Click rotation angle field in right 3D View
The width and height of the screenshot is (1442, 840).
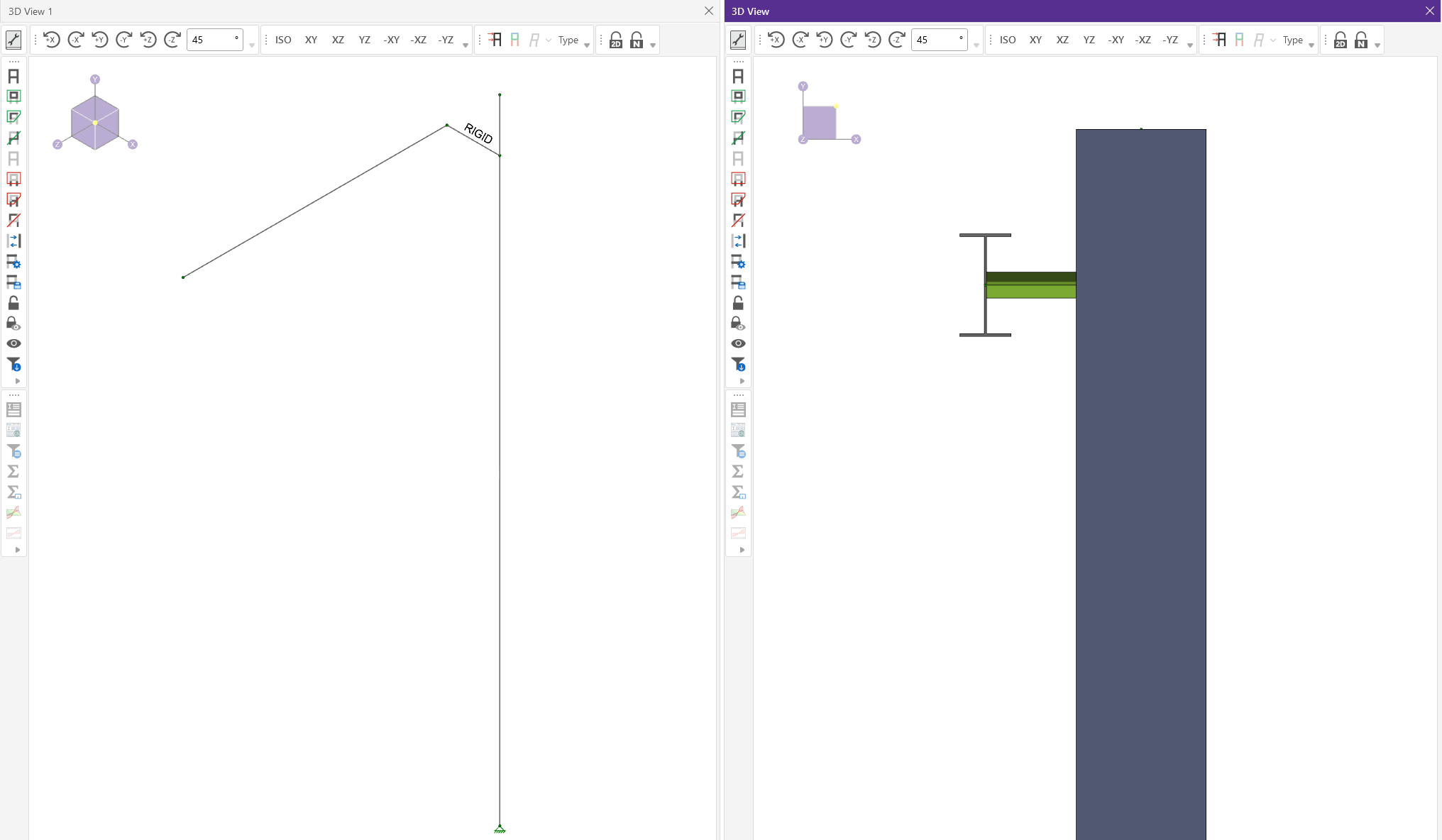pyautogui.click(x=940, y=40)
